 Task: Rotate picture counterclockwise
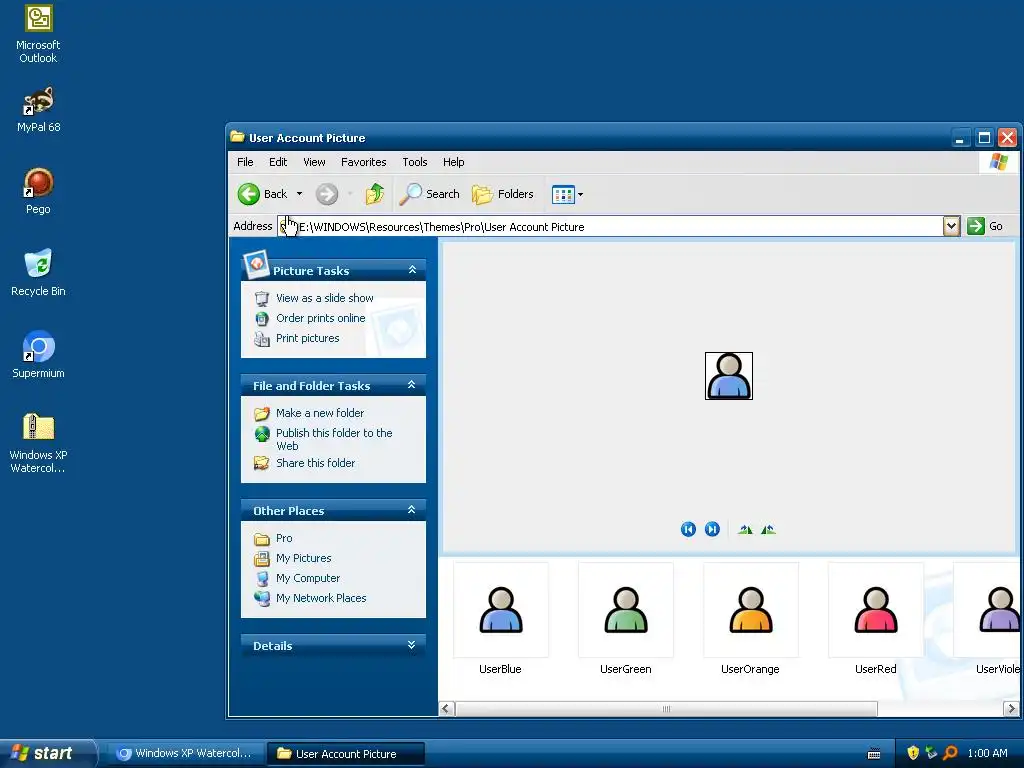(768, 530)
